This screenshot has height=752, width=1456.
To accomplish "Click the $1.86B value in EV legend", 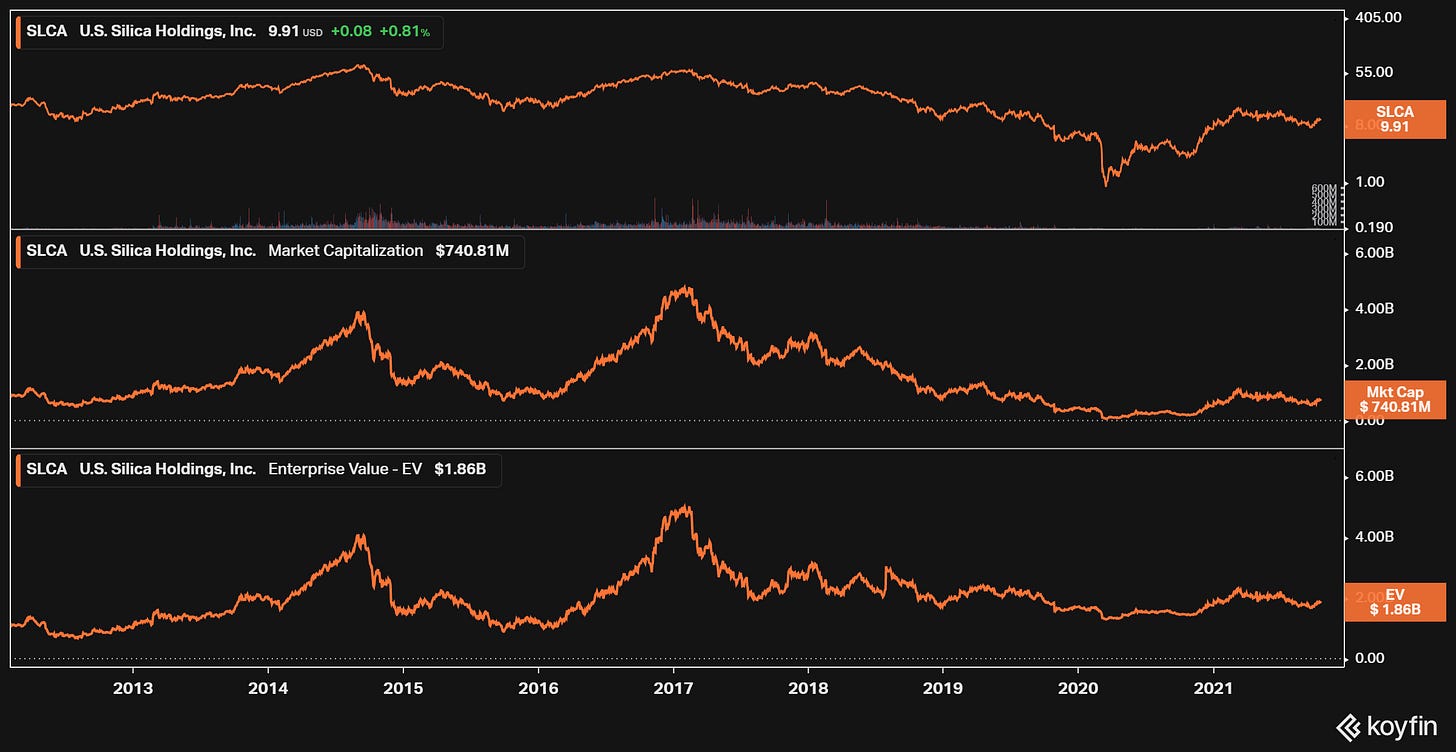I will click(460, 470).
